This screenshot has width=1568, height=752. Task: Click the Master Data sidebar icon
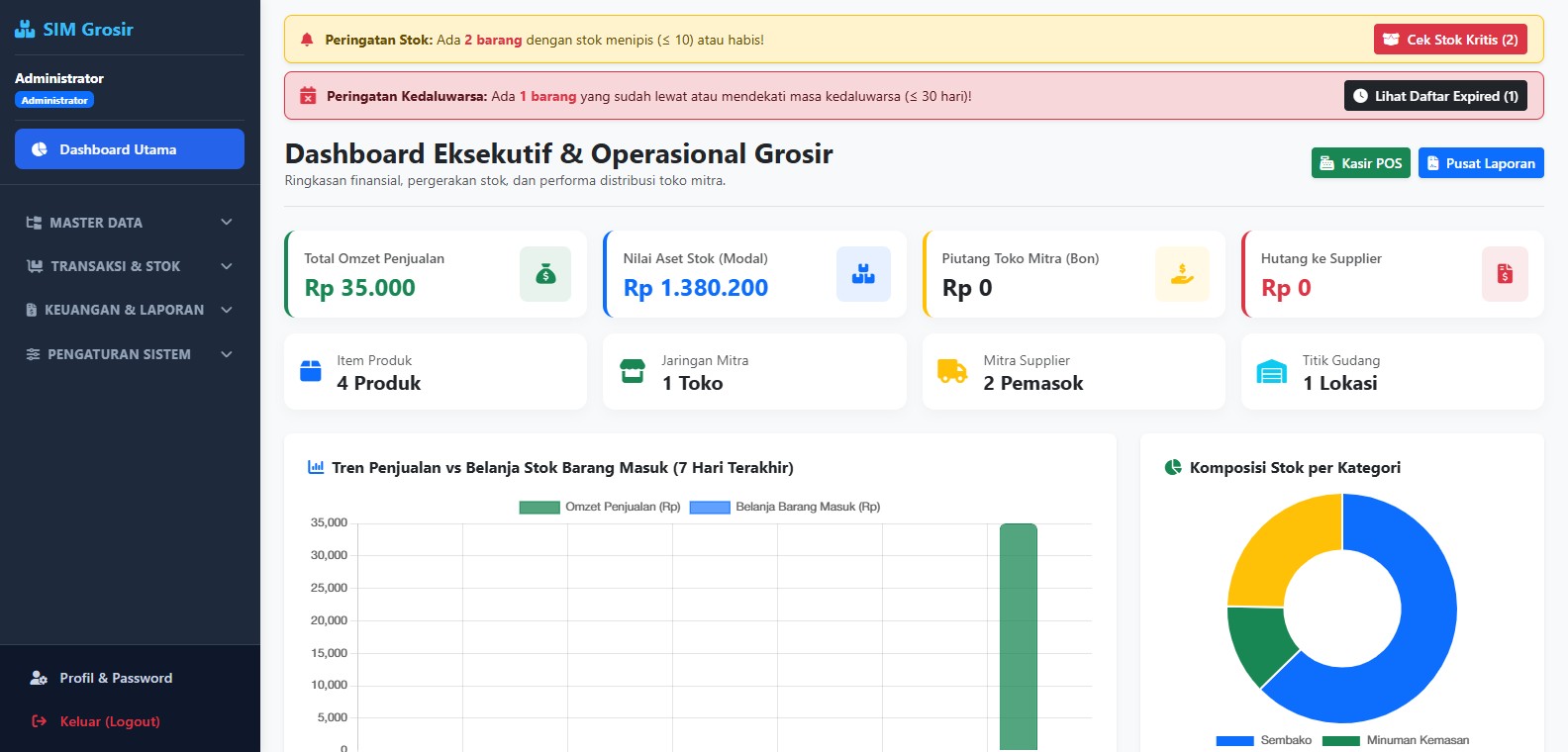tap(34, 223)
